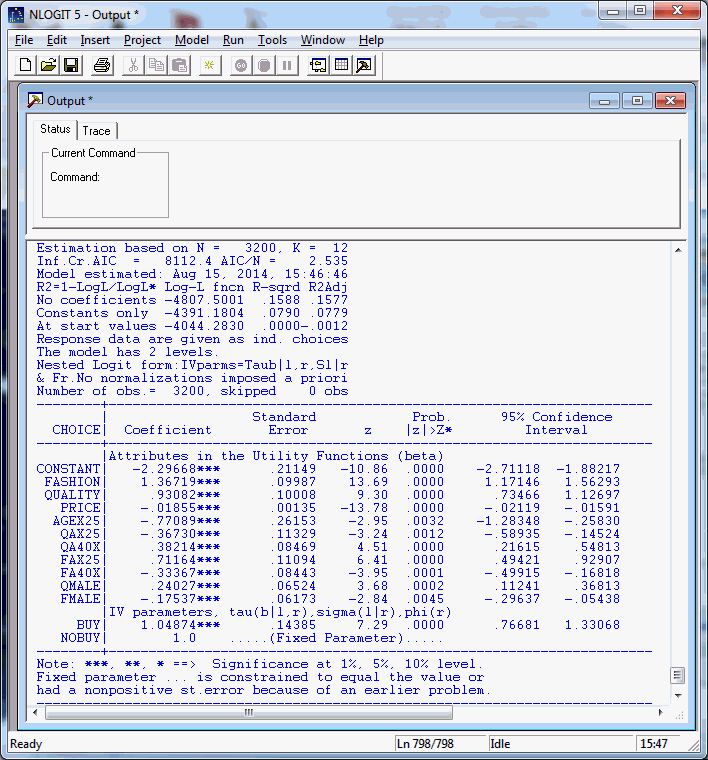
Task: Click the Stop toolbar icon
Action: point(264,65)
